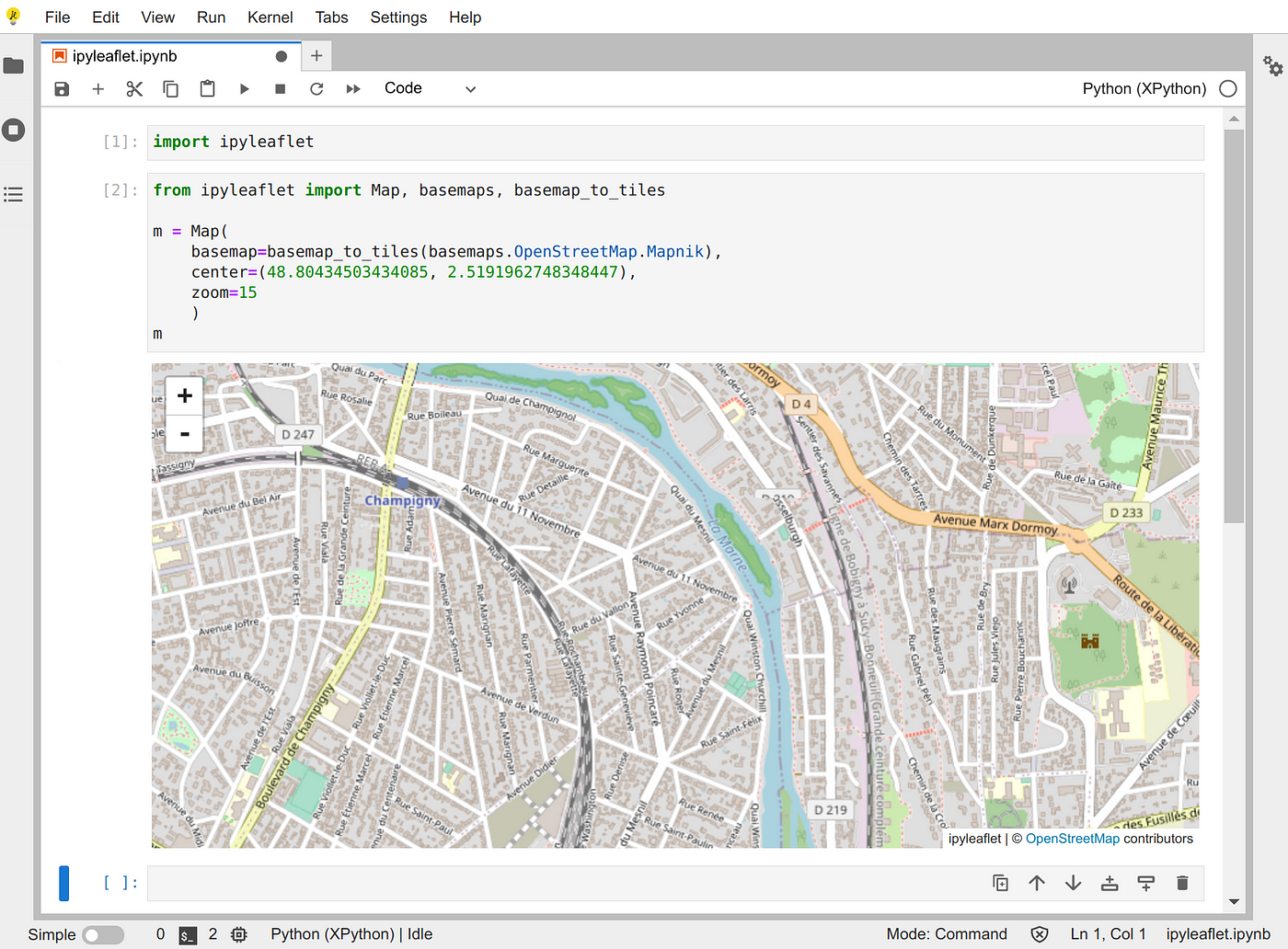1288x949 pixels.
Task: Toggle the Simple interface mode switch
Action: 102,934
